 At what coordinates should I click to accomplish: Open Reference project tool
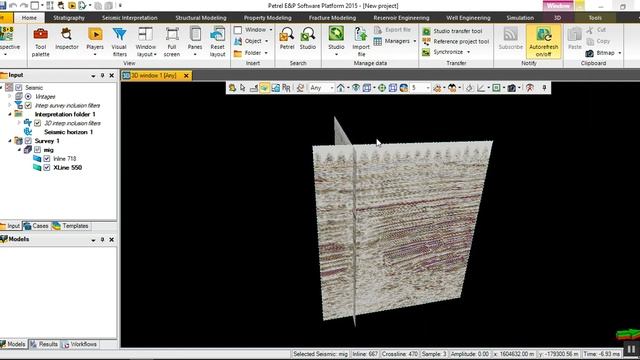pyautogui.click(x=456, y=42)
